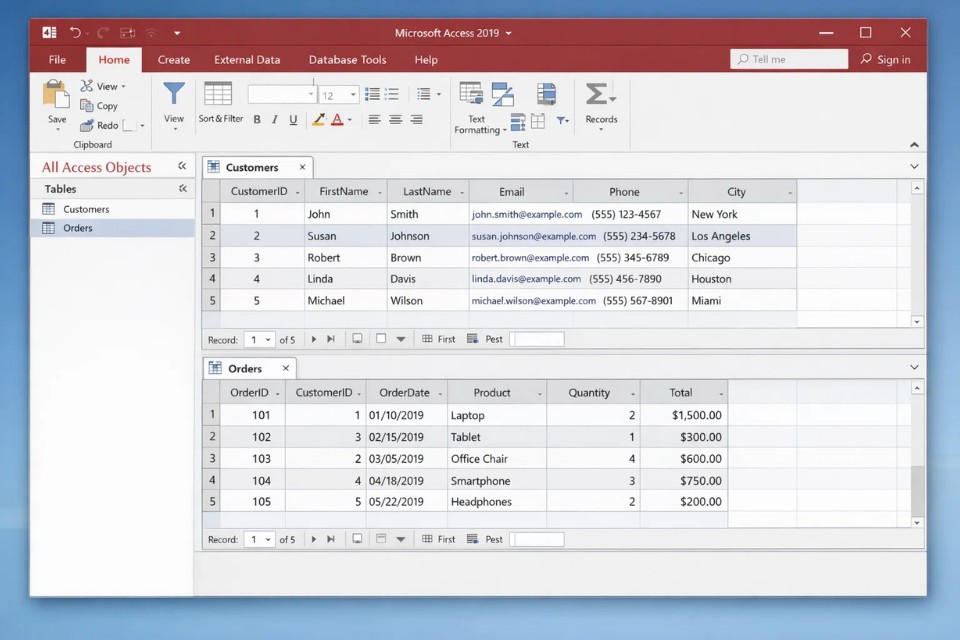
Task: Toggle bold formatting in the ribbon
Action: pos(257,120)
